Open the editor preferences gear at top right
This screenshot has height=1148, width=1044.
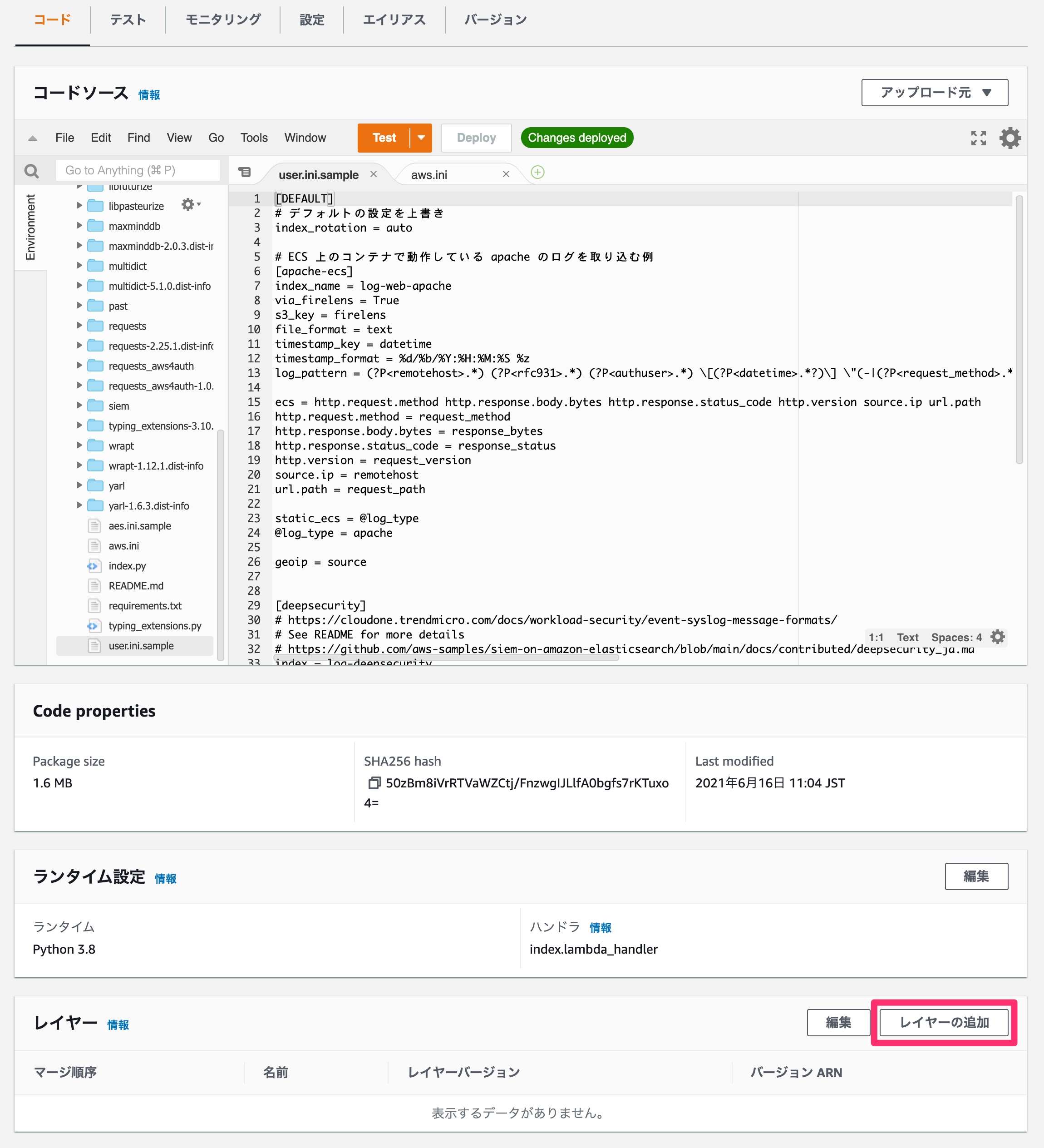(1010, 137)
